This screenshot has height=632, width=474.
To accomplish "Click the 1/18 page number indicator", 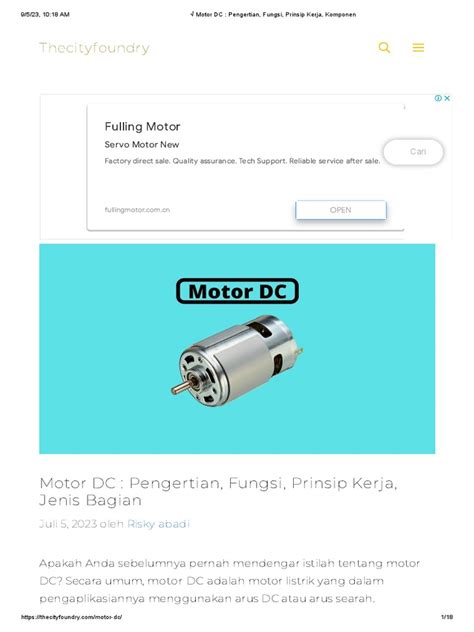I will click(447, 617).
